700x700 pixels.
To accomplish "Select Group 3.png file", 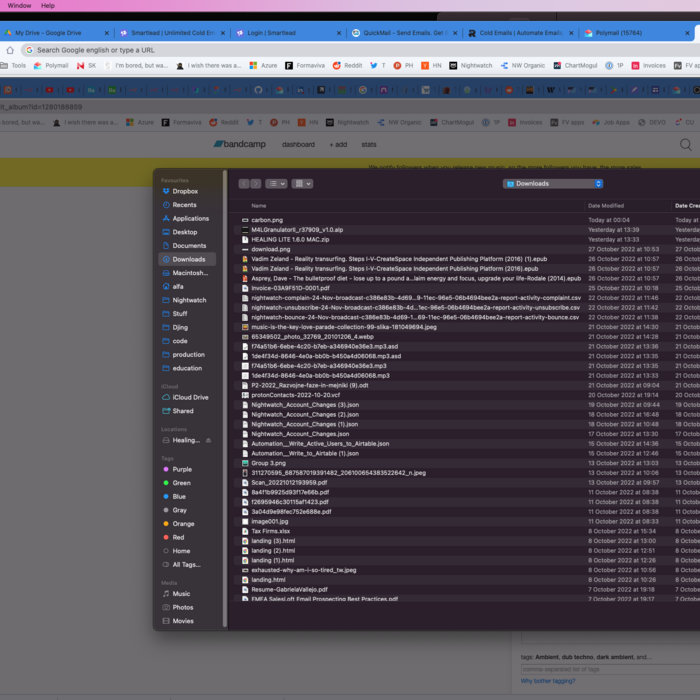I will click(x=268, y=463).
